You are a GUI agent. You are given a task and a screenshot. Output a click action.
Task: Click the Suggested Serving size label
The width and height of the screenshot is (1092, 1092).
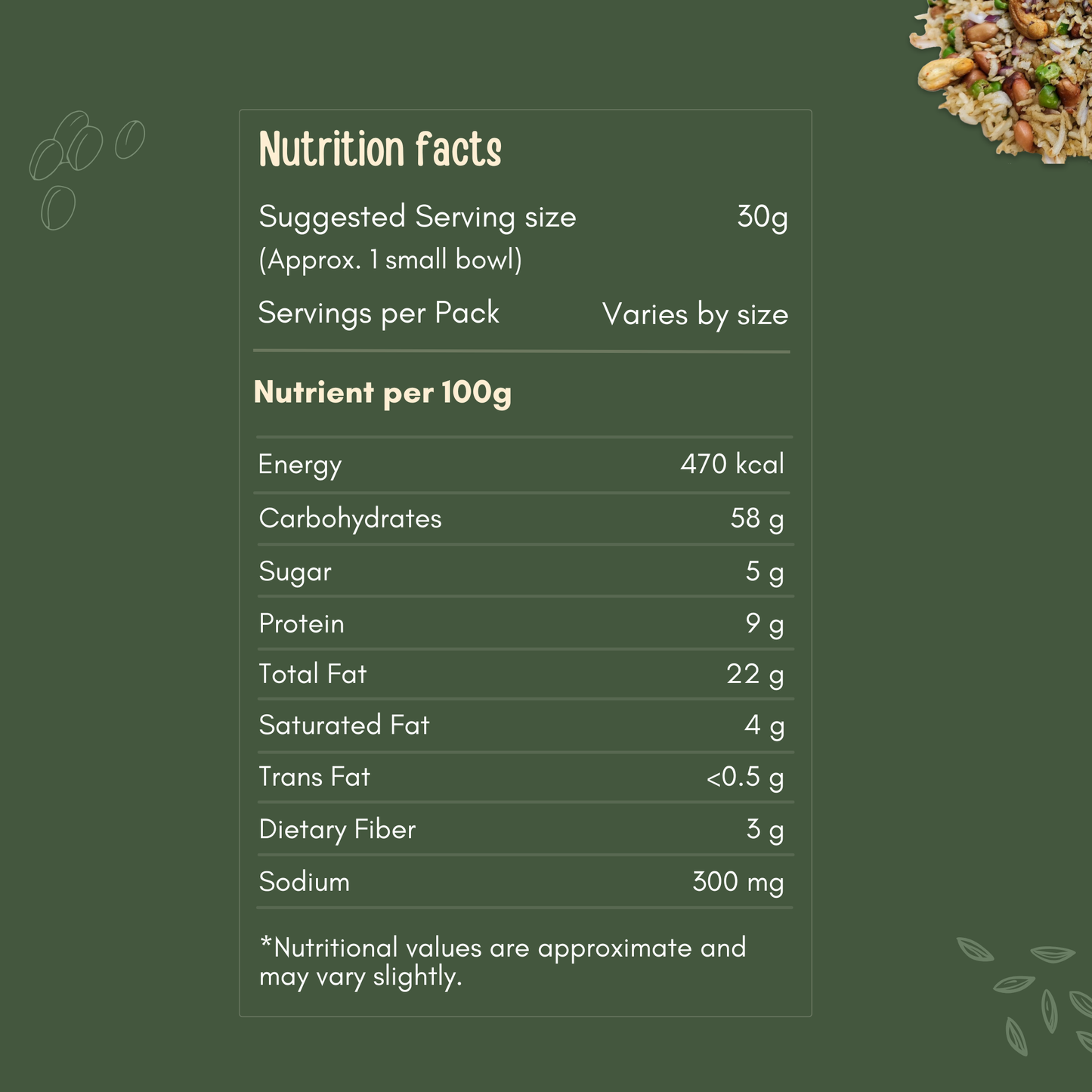point(417,217)
